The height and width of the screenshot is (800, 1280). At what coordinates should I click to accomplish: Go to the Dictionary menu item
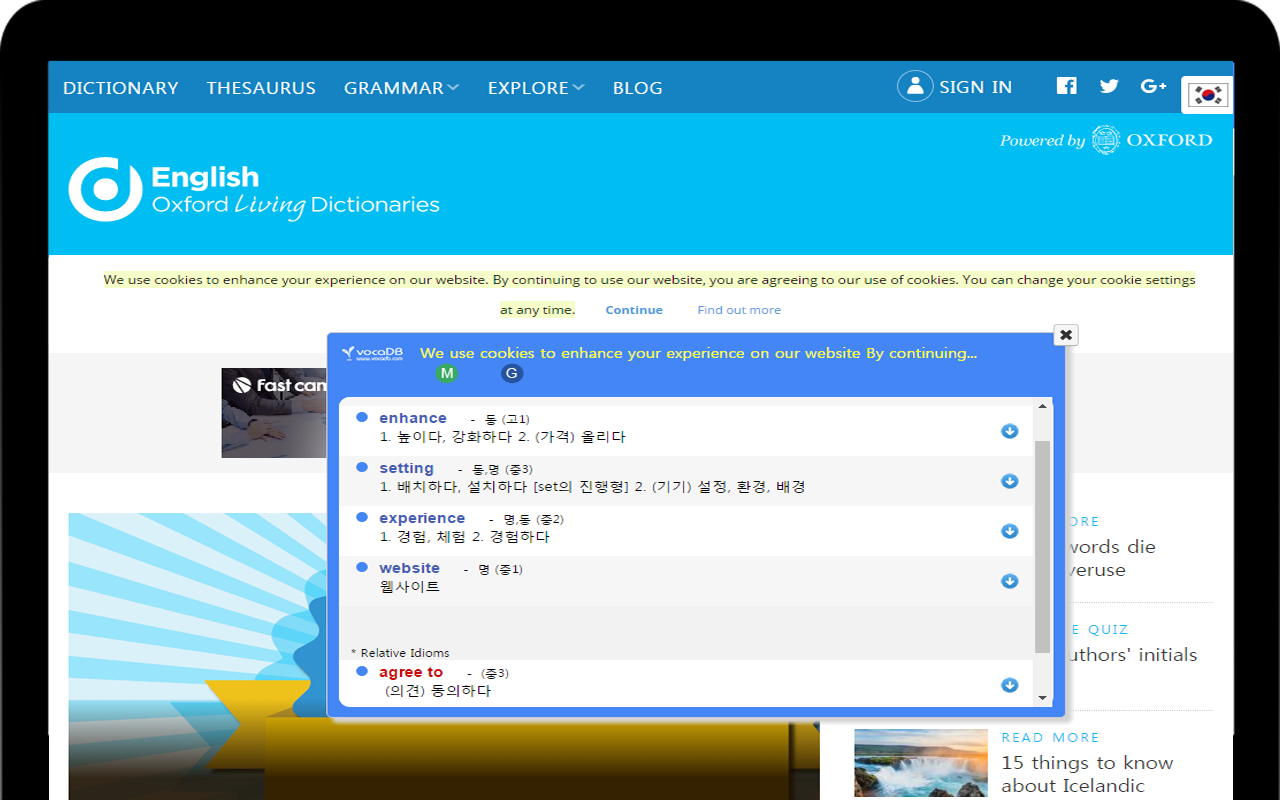[120, 88]
